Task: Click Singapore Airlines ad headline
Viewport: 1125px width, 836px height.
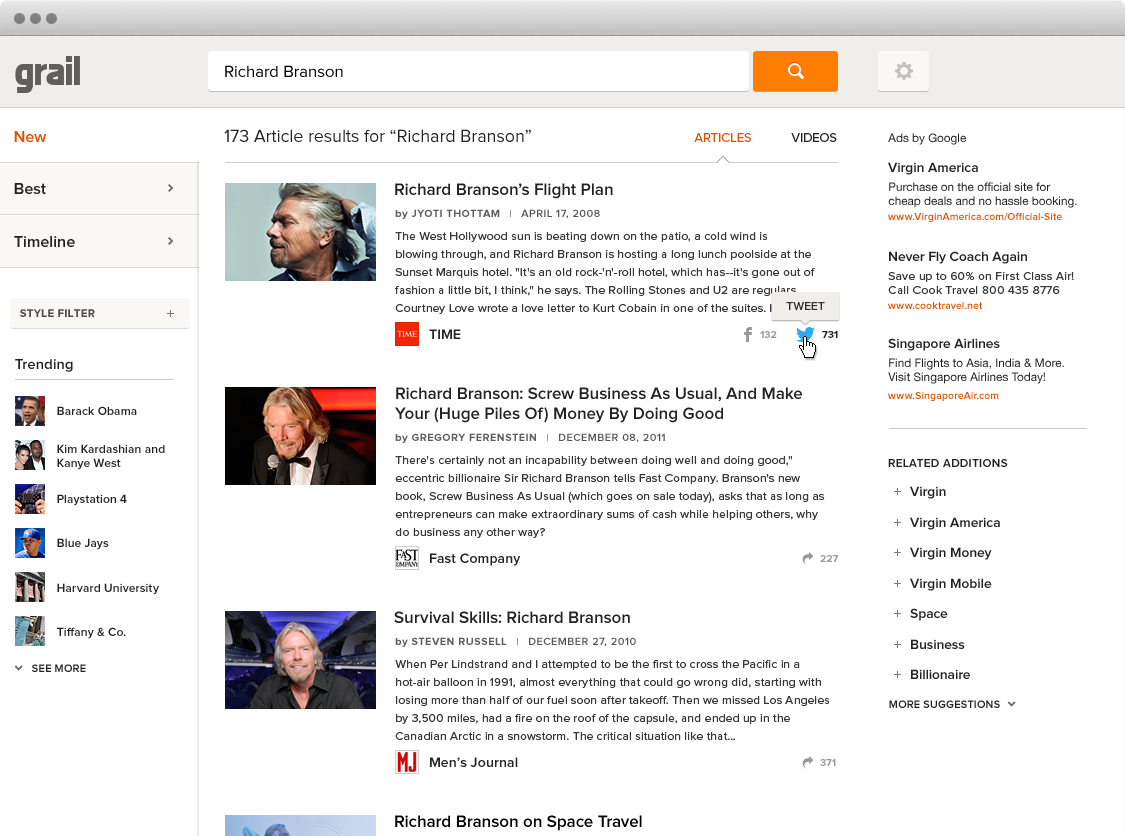Action: click(x=943, y=343)
